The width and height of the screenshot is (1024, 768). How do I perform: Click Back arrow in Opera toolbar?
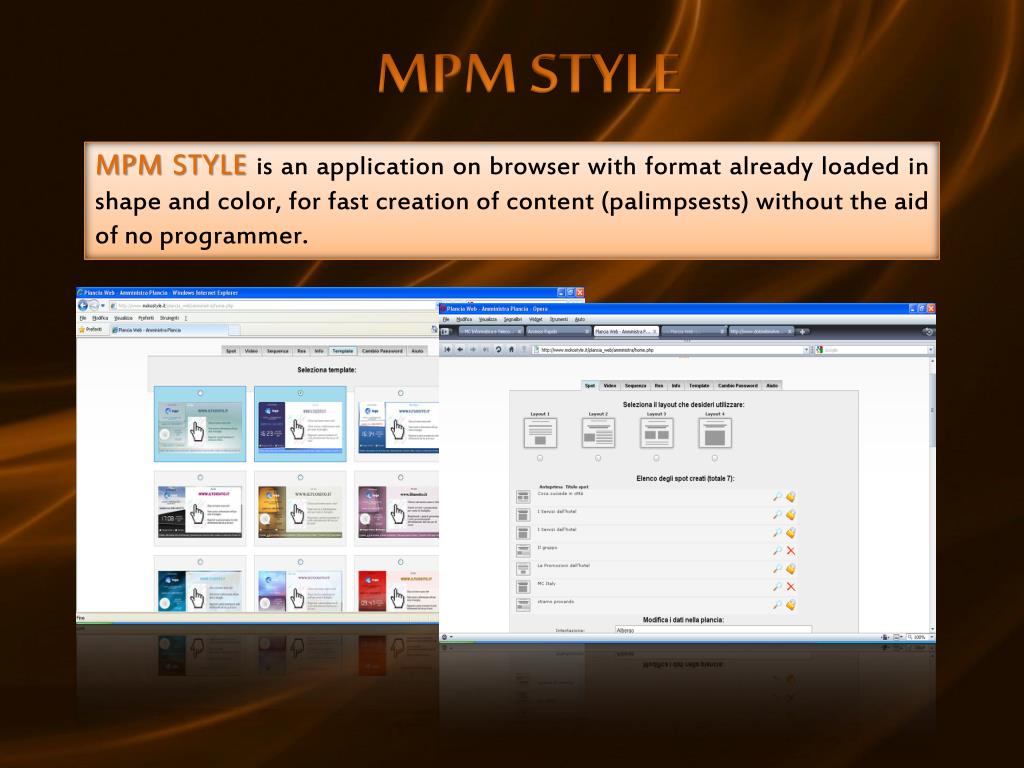point(460,349)
